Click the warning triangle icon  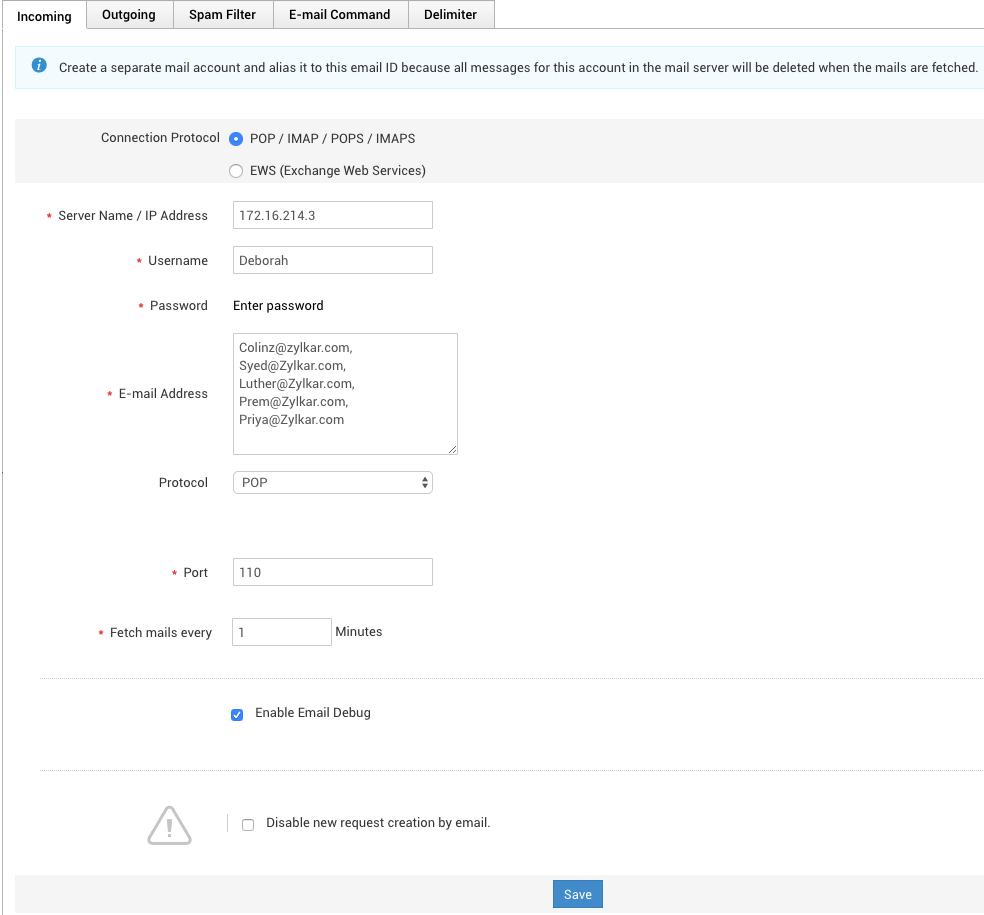pos(169,825)
